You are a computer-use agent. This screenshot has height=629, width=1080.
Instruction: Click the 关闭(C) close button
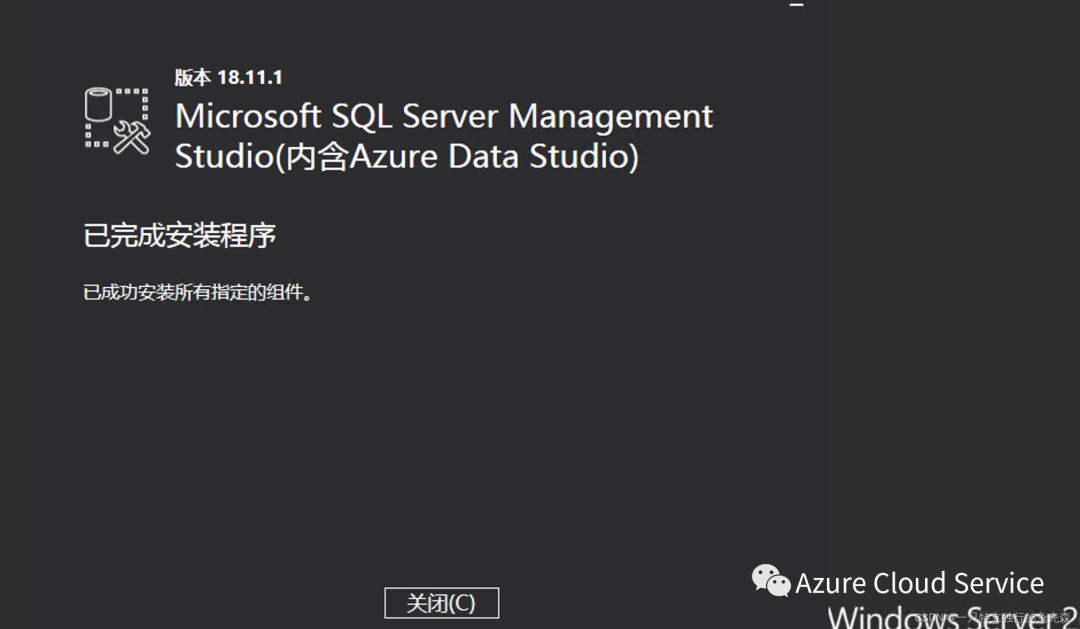click(441, 603)
